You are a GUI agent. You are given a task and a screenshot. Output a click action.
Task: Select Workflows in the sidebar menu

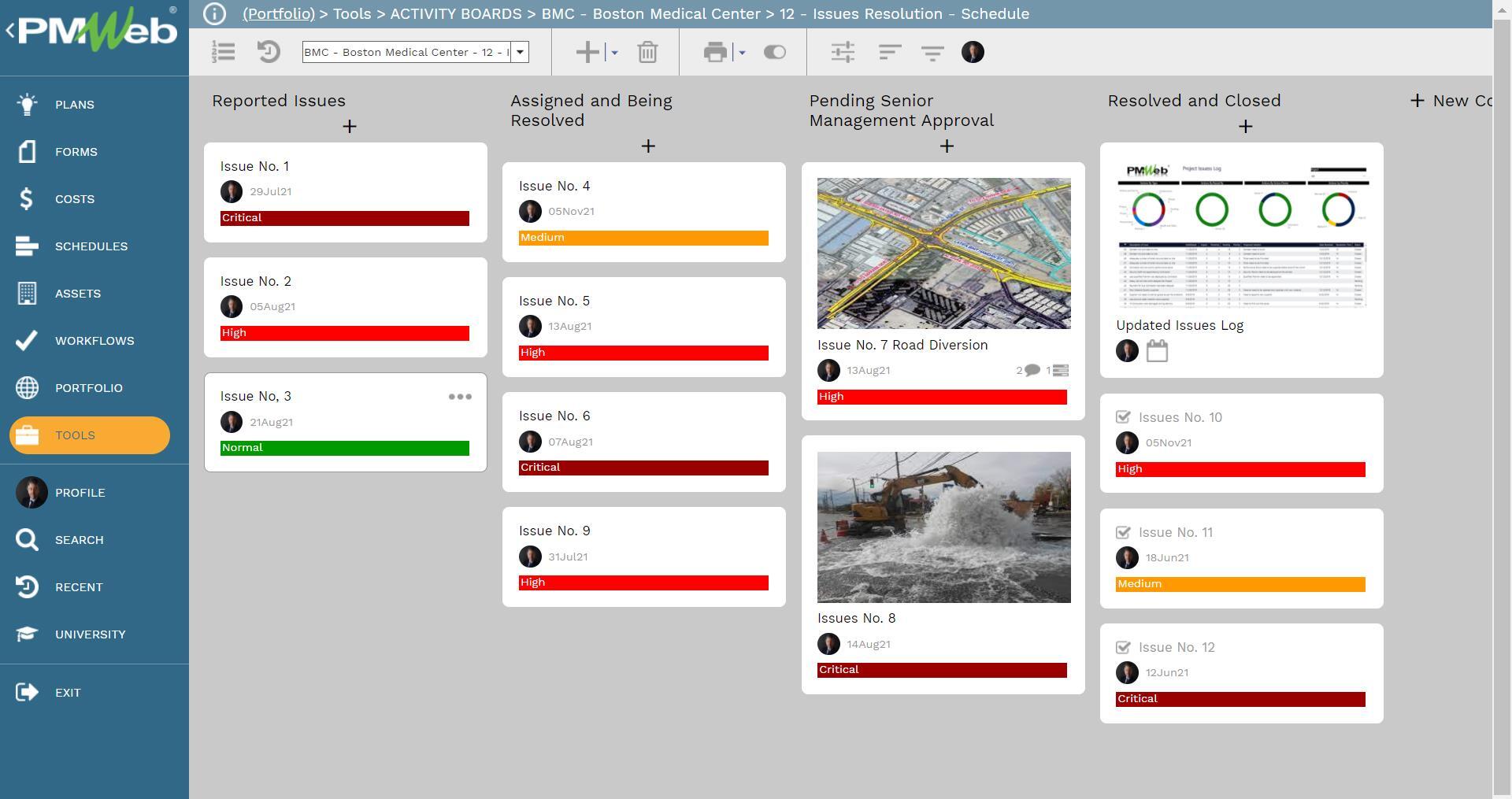(x=94, y=341)
